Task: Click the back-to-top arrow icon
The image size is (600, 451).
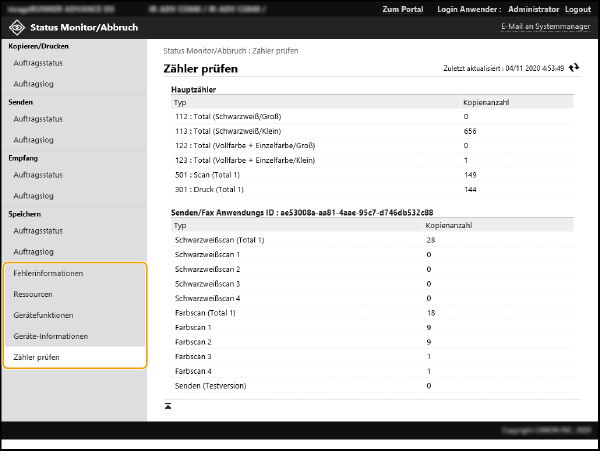Action: click(168, 405)
